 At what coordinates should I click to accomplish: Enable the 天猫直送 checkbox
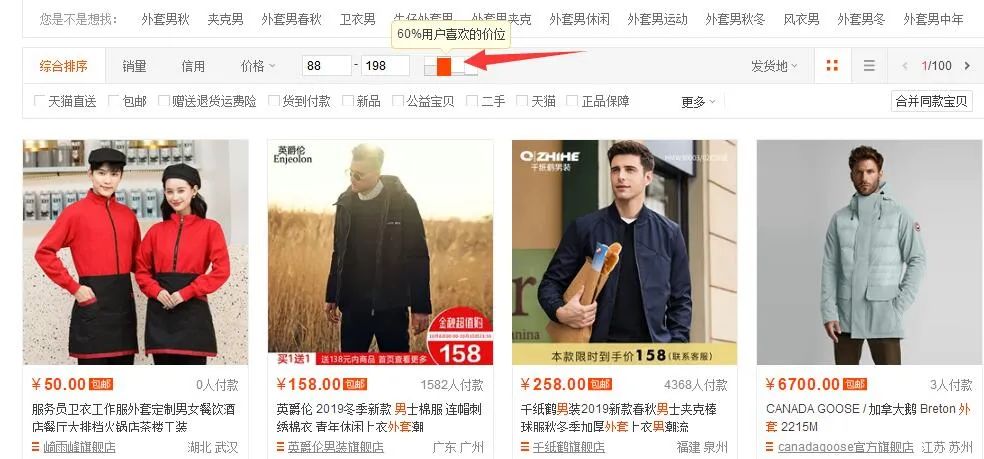pyautogui.click(x=39, y=100)
